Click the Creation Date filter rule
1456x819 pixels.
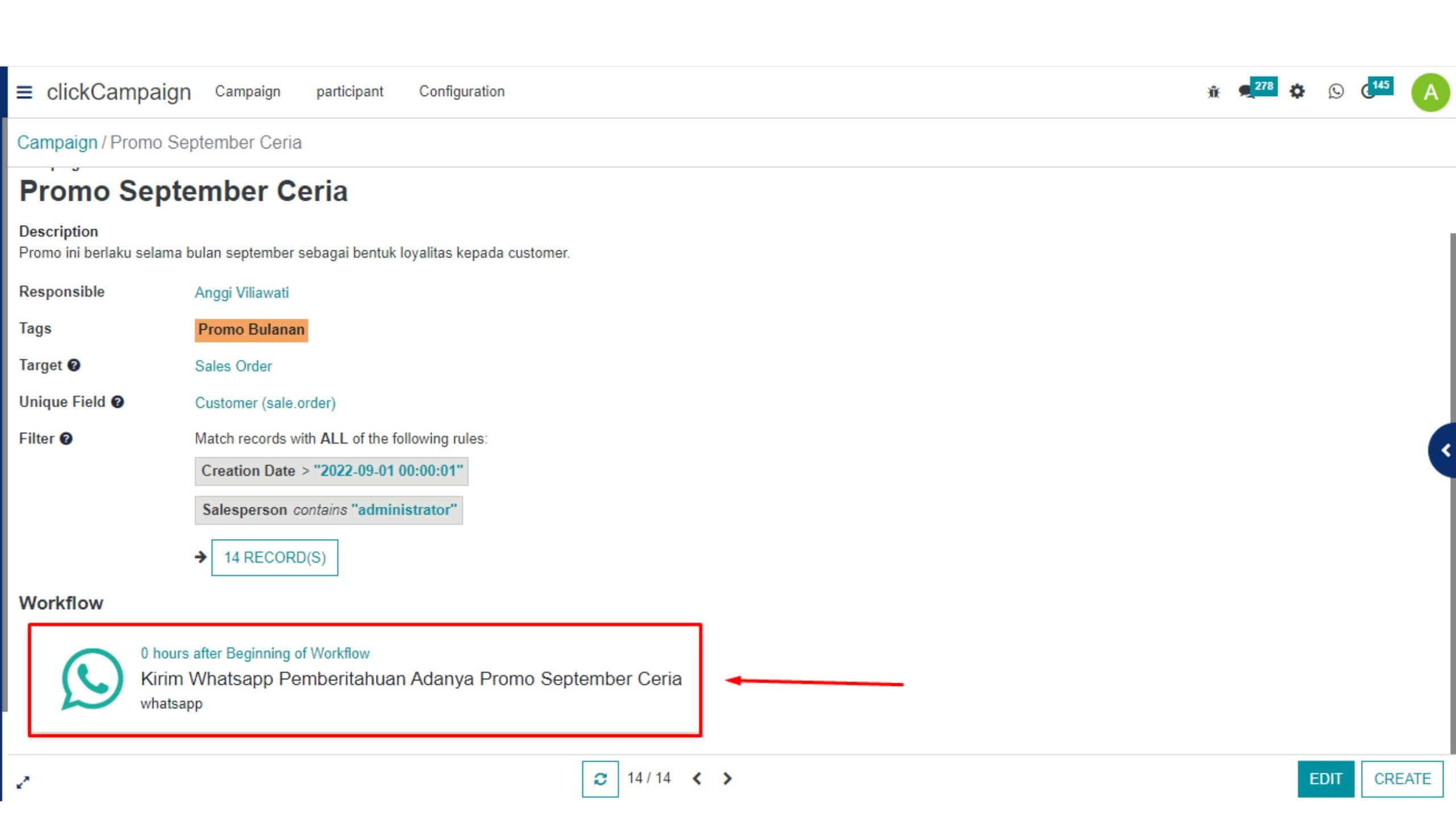tap(332, 471)
